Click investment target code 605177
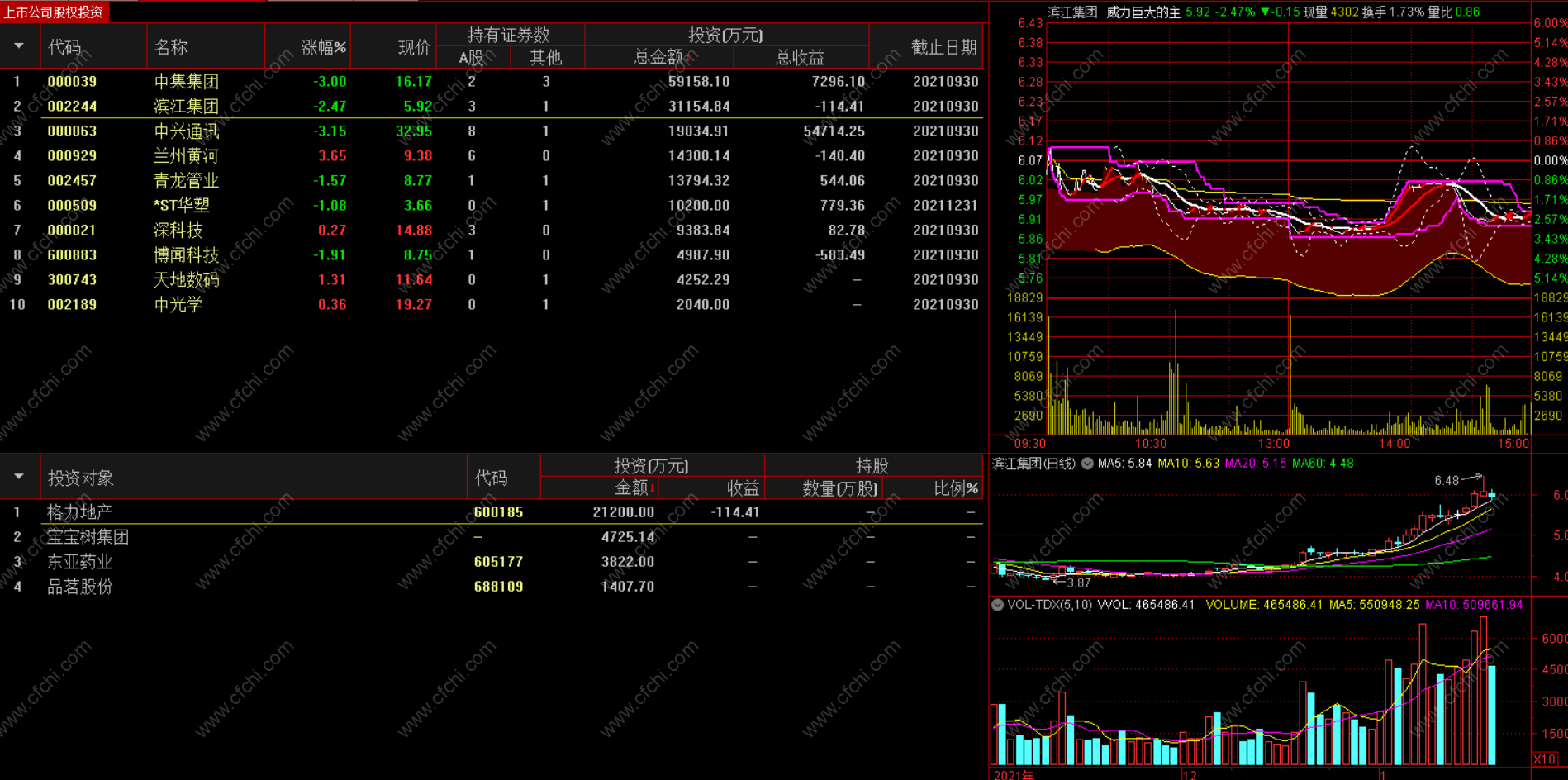This screenshot has height=780, width=1568. coord(499,562)
